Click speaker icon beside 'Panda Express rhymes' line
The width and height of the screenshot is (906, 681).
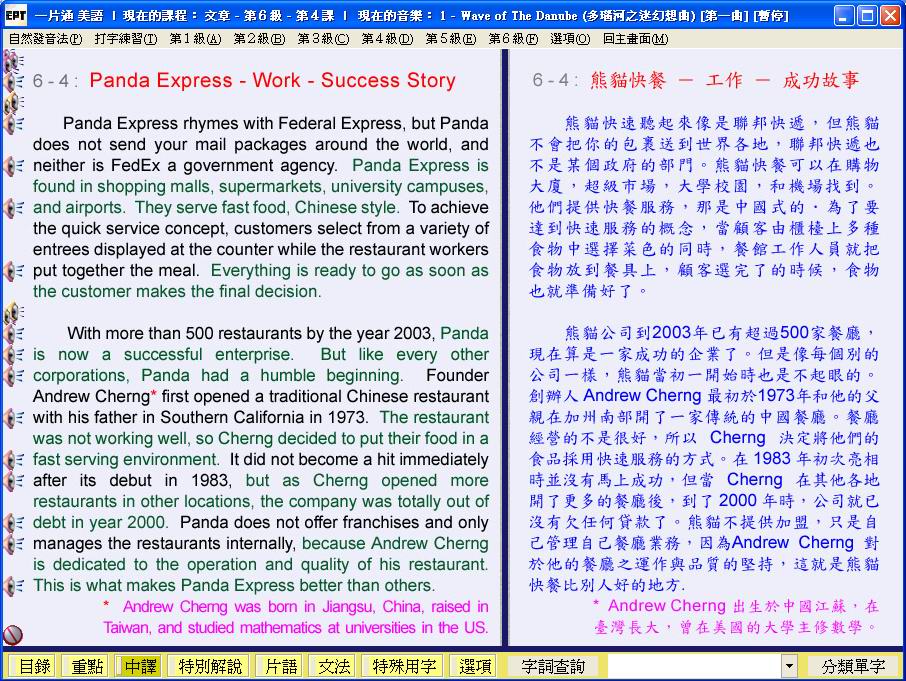coord(14,124)
